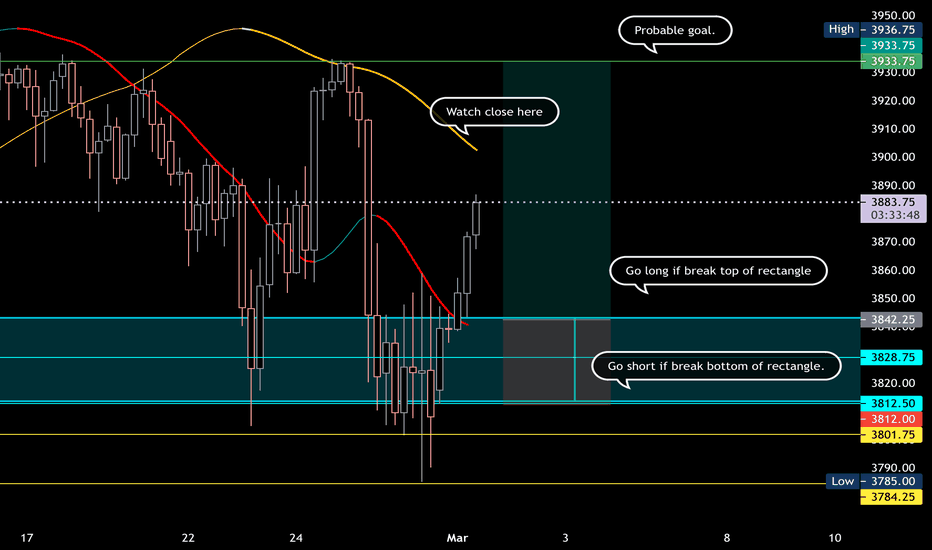Select the 'Watch close here' callout

tap(494, 112)
